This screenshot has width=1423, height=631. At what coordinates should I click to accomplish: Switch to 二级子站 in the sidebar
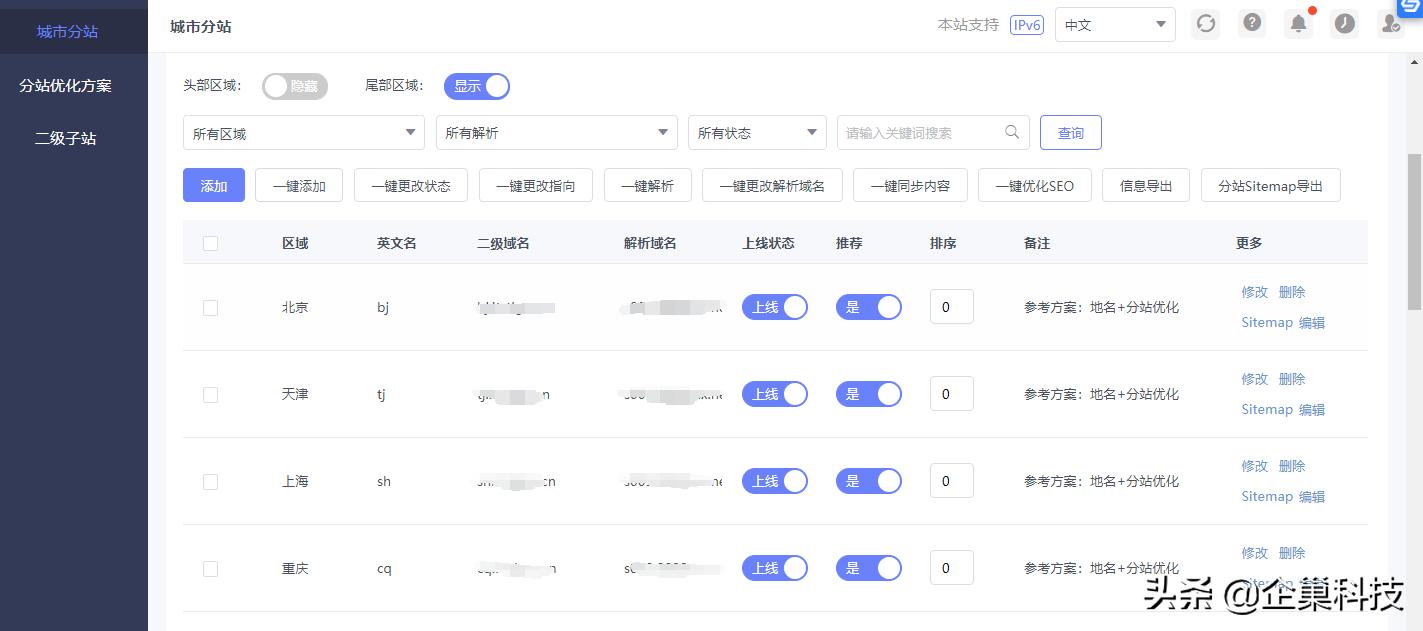[x=74, y=138]
